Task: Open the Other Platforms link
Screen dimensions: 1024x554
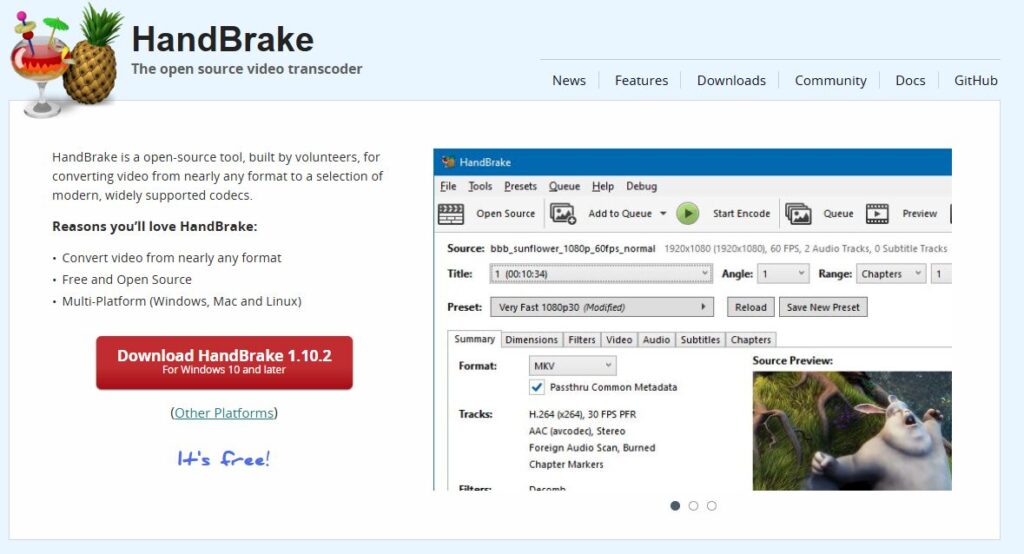Action: pyautogui.click(x=224, y=413)
